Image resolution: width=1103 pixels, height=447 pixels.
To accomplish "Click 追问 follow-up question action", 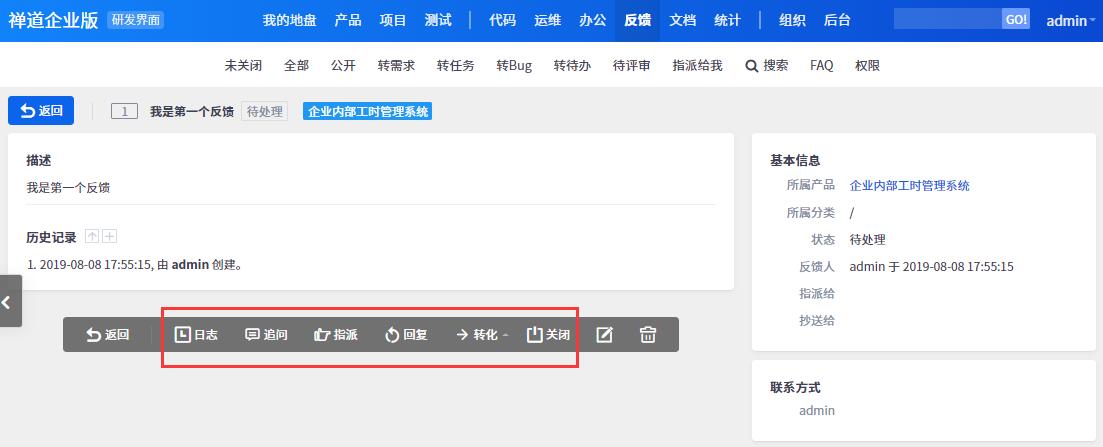I will 266,335.
